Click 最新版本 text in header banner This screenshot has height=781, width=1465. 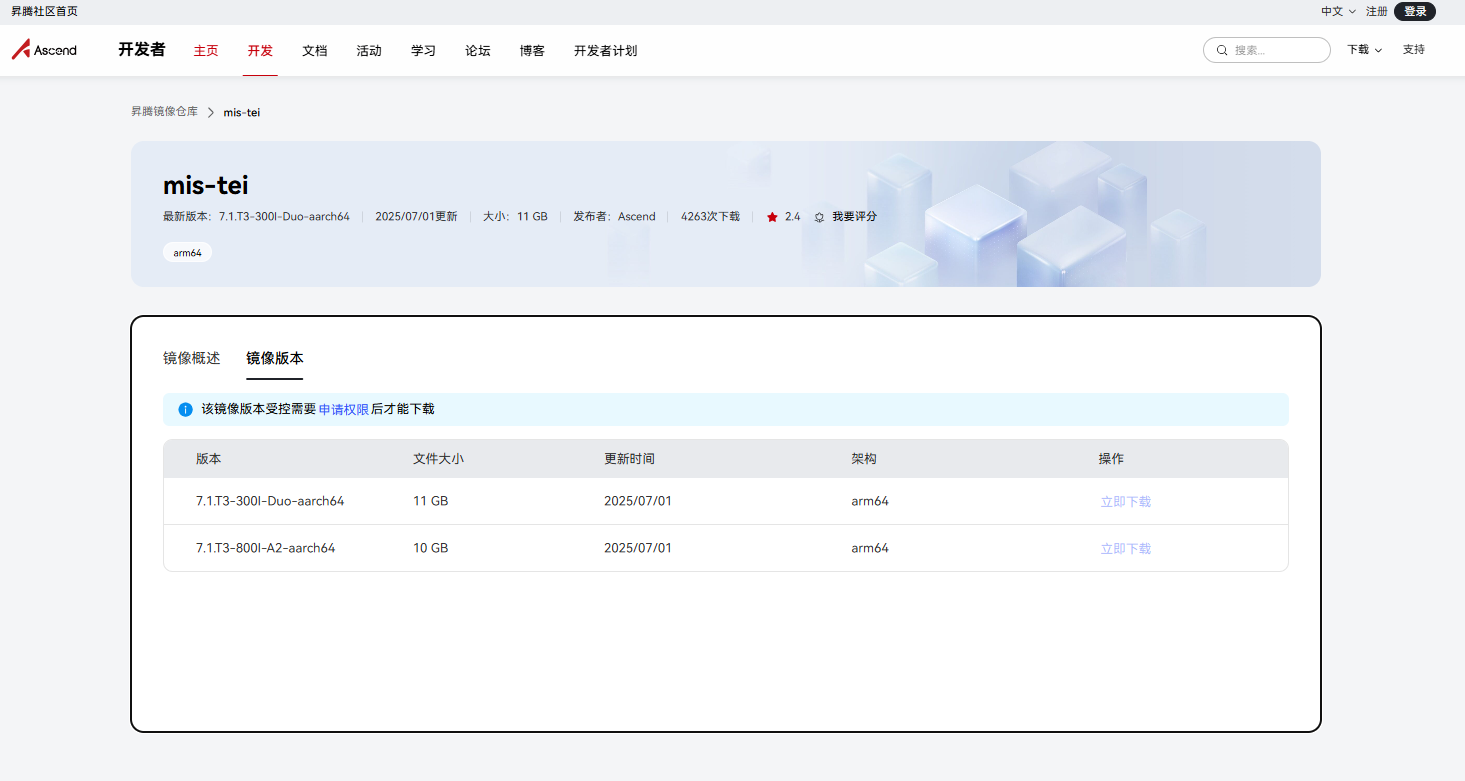257,217
